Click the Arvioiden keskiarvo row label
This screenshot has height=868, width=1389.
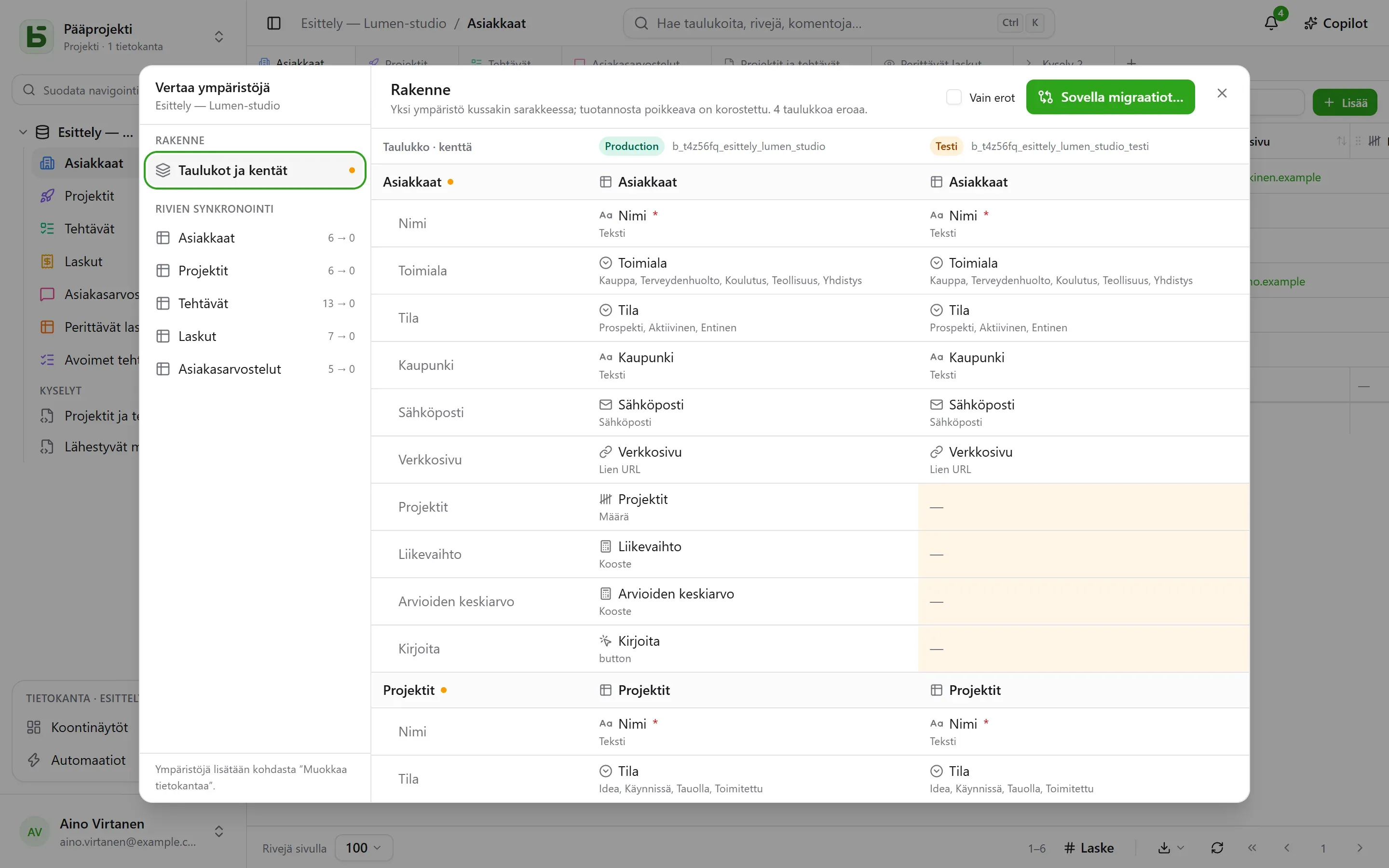click(456, 601)
